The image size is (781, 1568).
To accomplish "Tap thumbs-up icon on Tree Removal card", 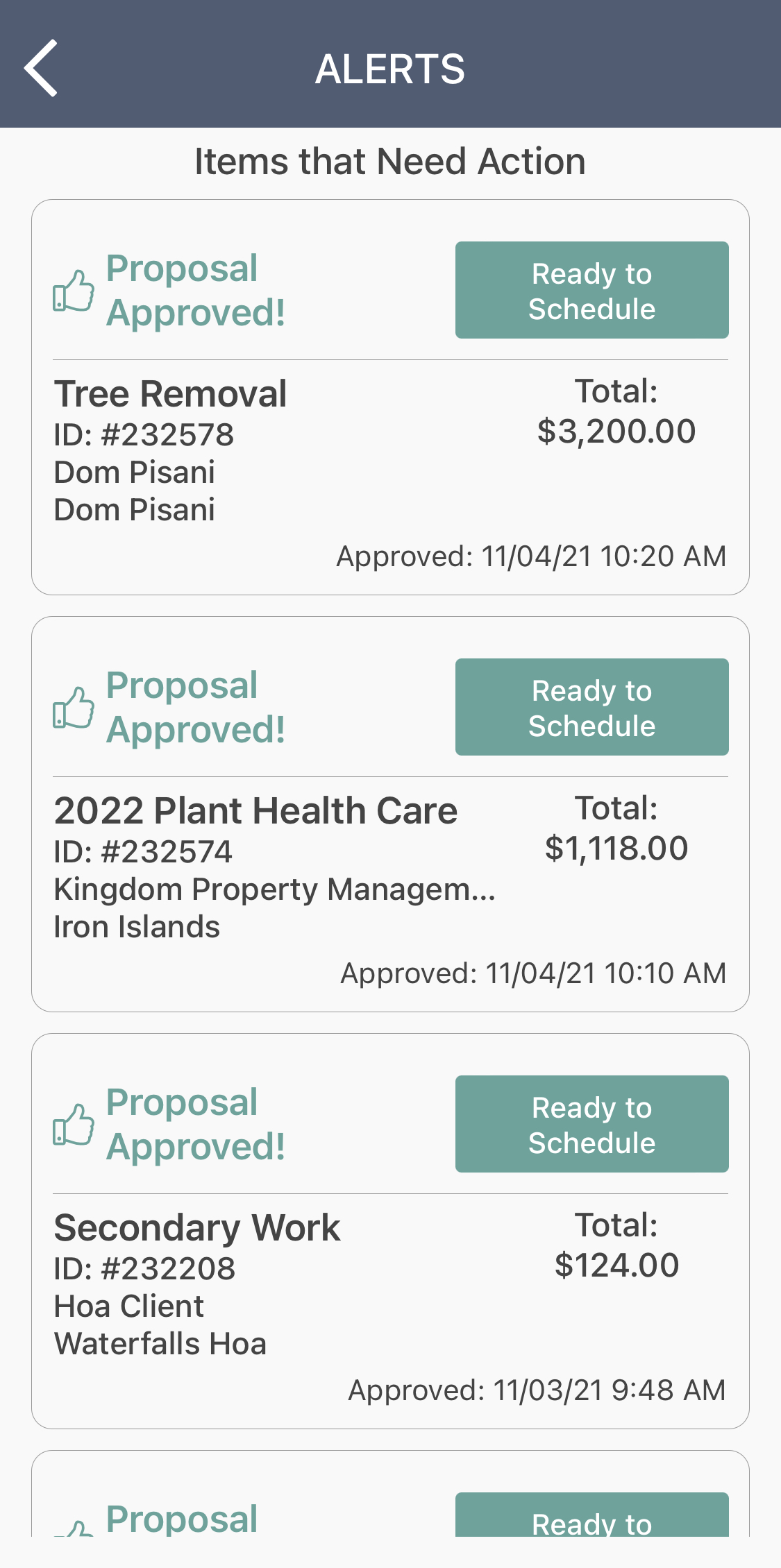I will point(74,291).
